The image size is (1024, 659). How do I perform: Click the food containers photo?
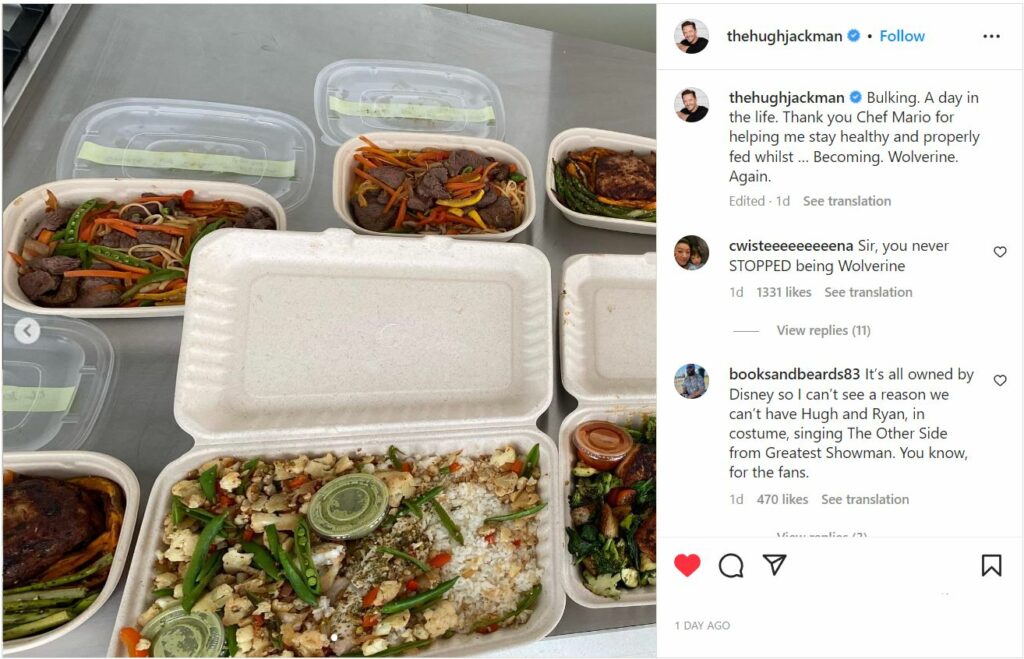329,330
